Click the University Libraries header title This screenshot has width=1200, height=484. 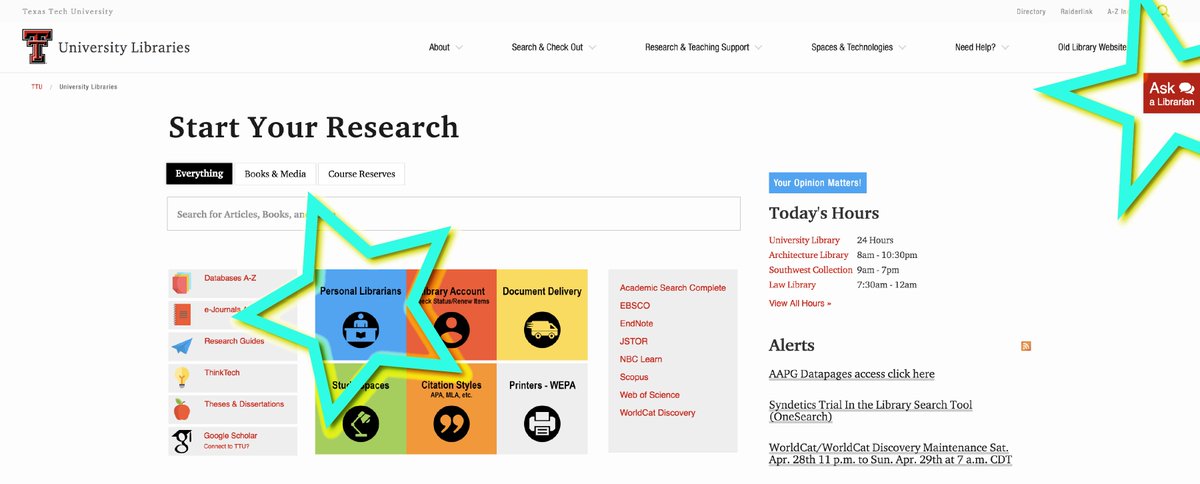click(124, 47)
